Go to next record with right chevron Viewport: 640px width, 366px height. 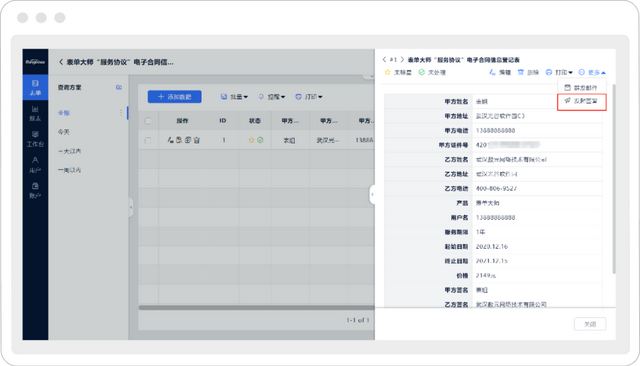point(402,60)
